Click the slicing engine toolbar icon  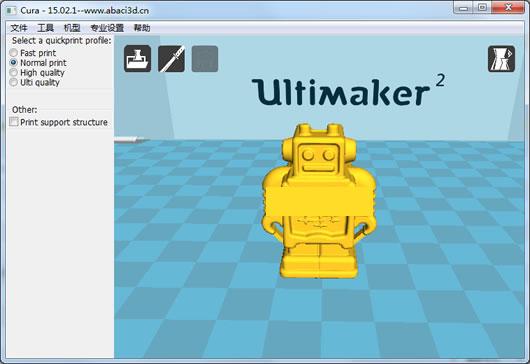click(x=171, y=58)
